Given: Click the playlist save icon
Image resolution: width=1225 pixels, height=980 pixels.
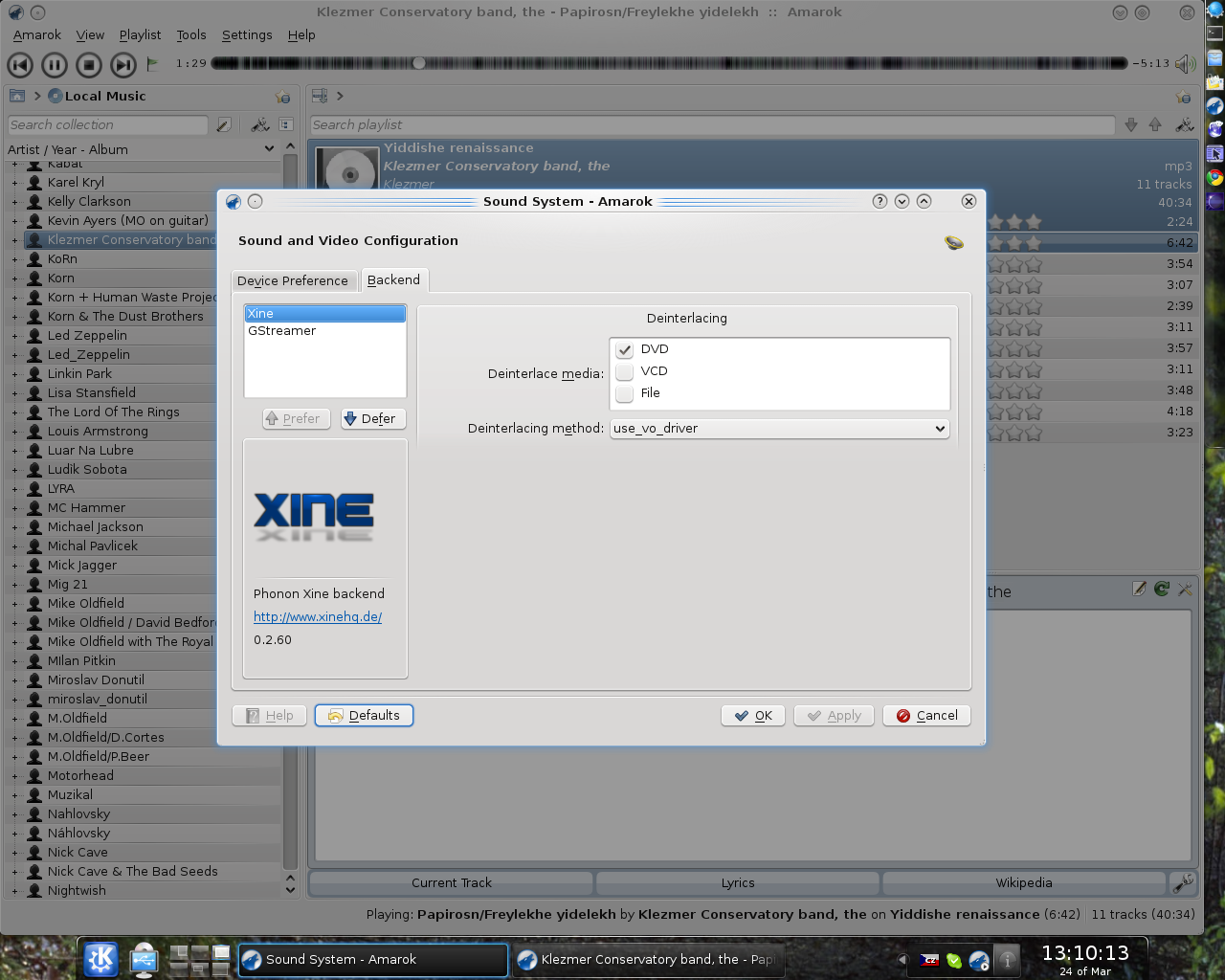Looking at the screenshot, I should point(320,96).
